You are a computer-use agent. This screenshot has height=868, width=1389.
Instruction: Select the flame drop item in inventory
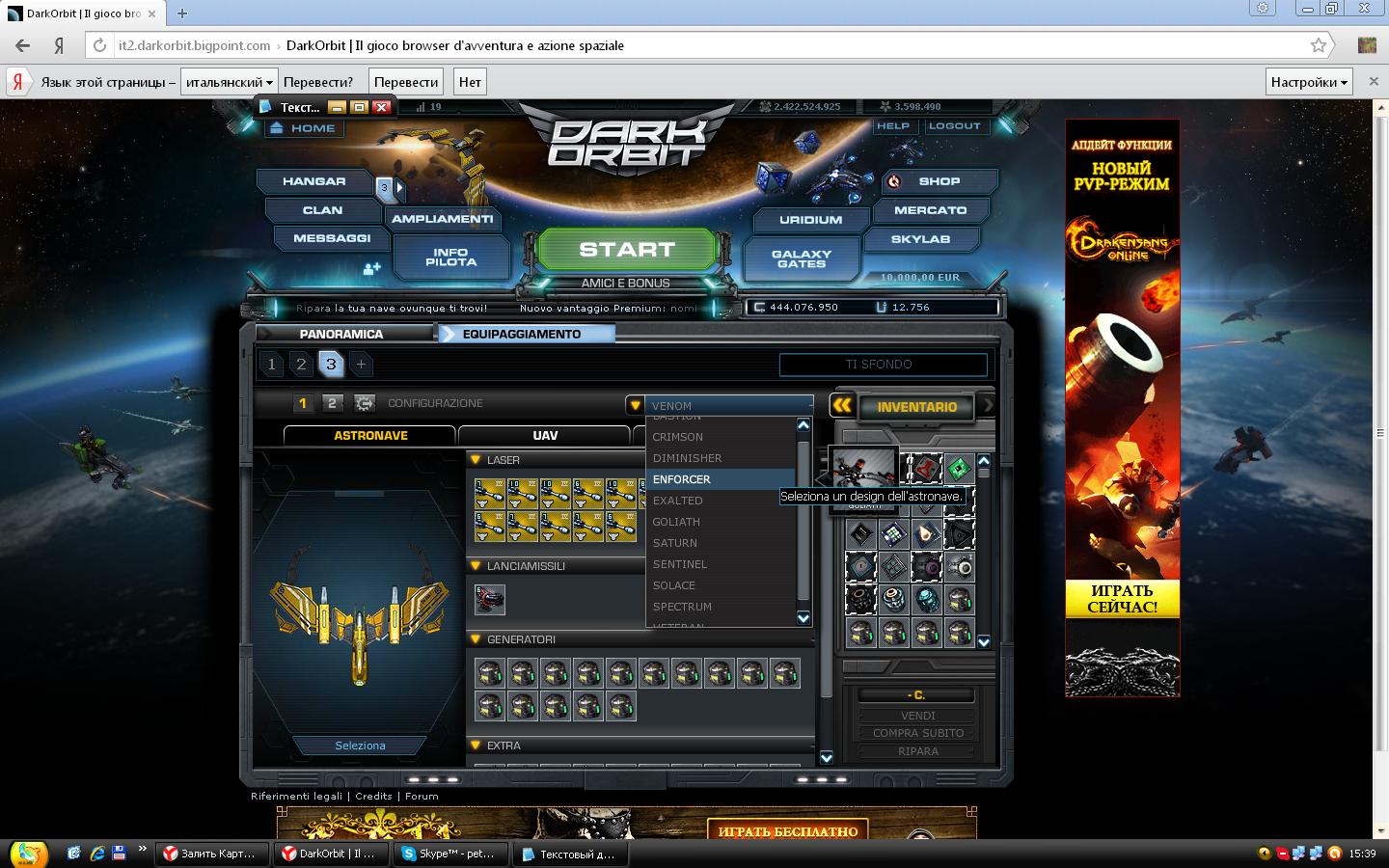[925, 533]
